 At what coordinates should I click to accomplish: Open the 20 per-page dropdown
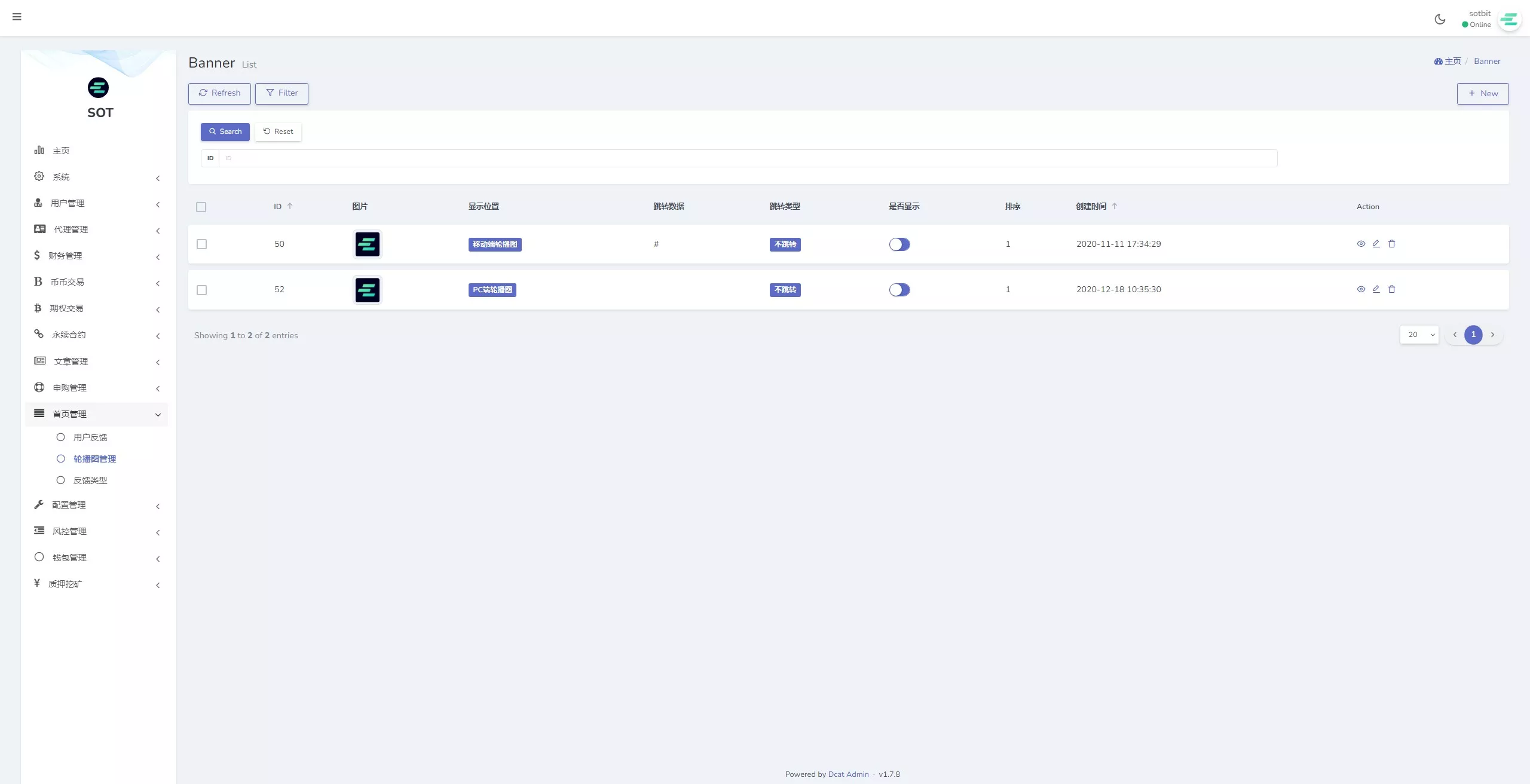(1419, 335)
